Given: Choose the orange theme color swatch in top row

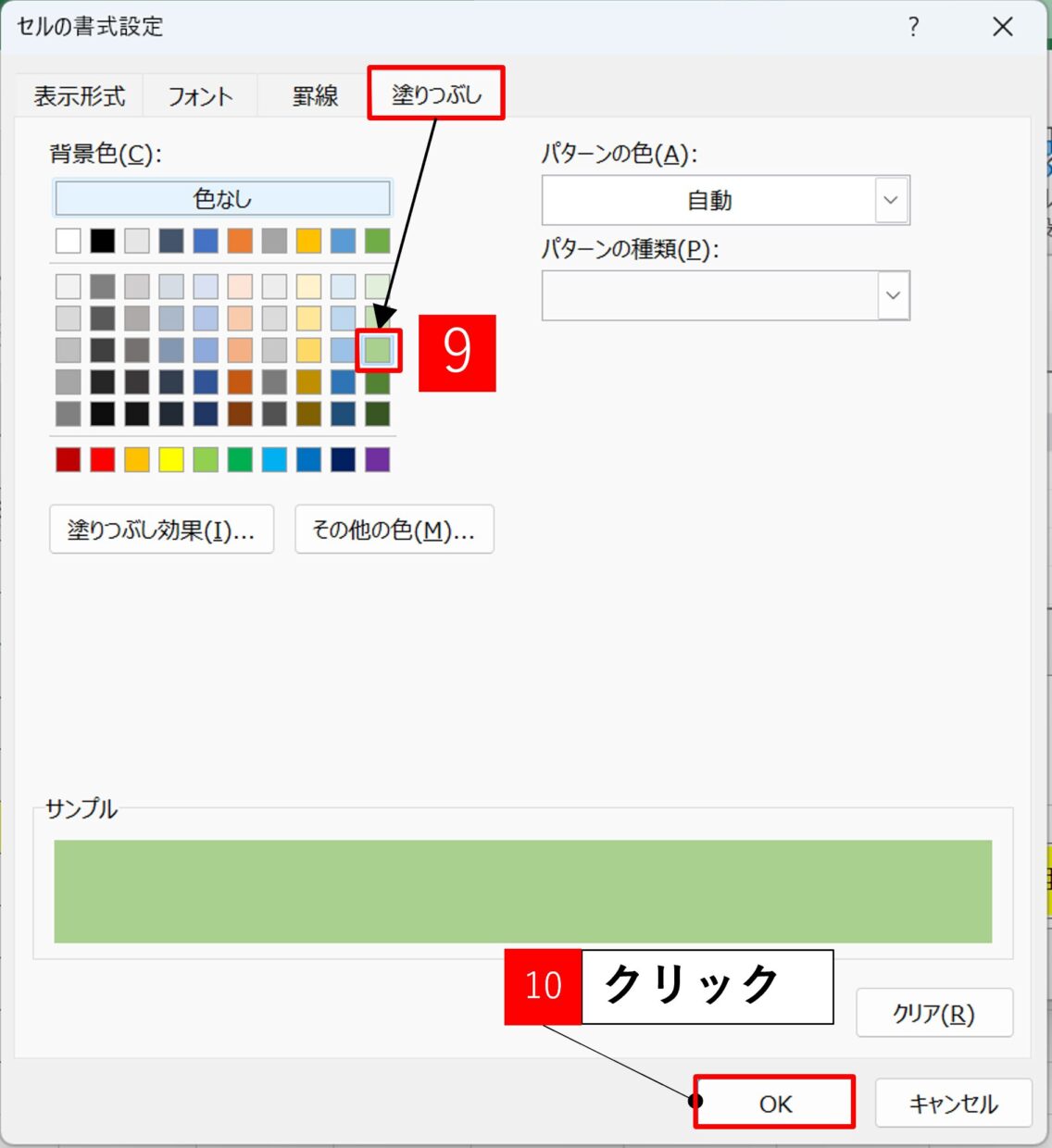Looking at the screenshot, I should coord(240,241).
